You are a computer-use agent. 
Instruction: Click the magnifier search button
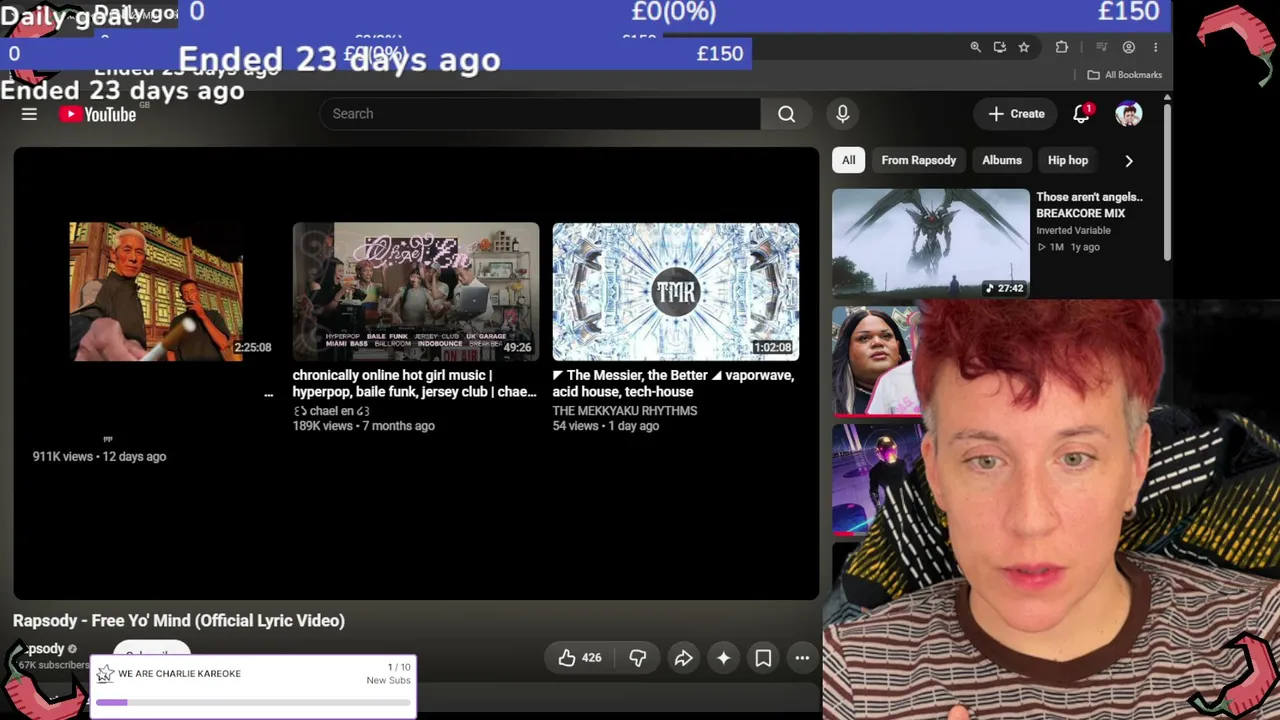787,114
